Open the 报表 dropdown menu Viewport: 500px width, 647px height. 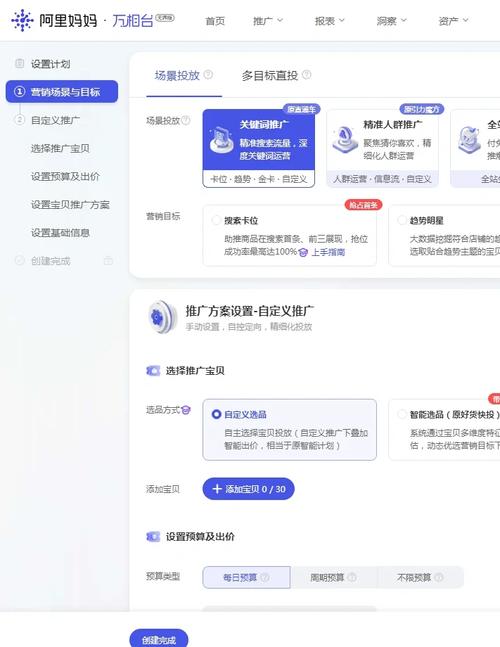click(x=329, y=20)
